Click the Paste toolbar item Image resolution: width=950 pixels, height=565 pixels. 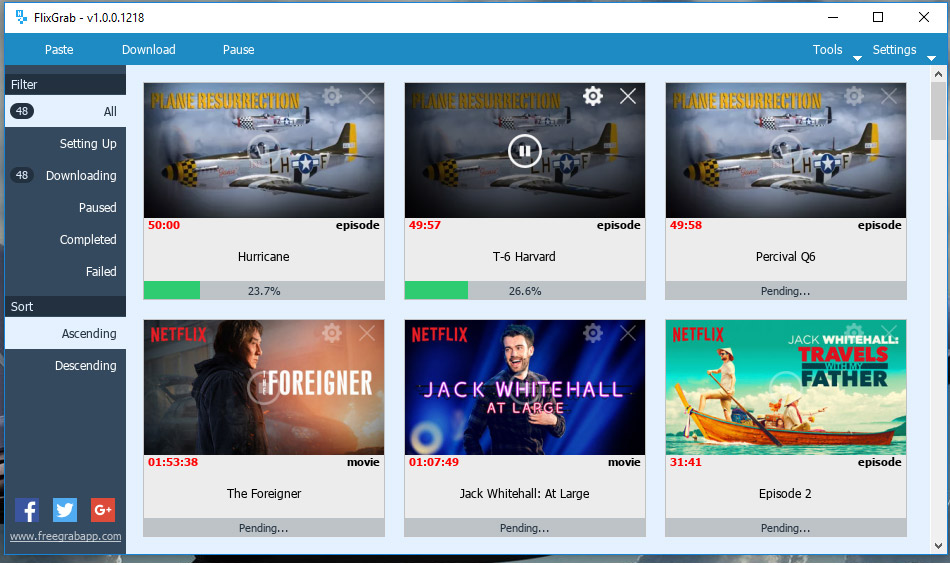pyautogui.click(x=59, y=50)
